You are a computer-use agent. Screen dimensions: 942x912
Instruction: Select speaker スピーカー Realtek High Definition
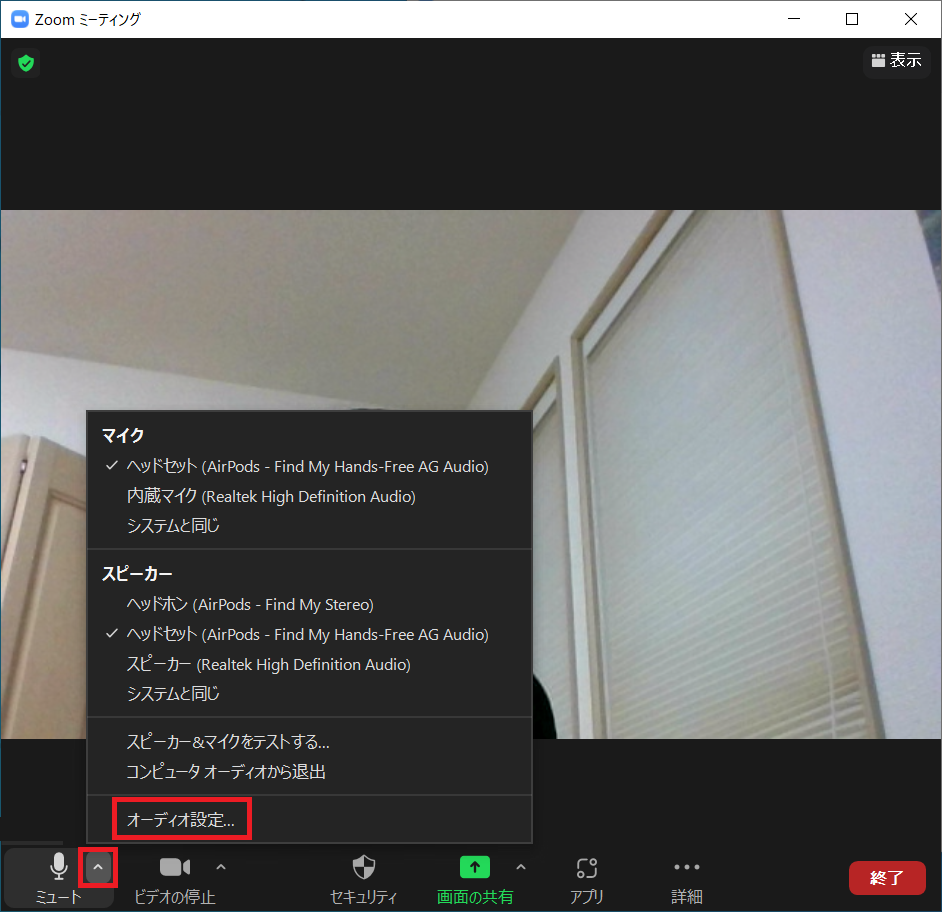pos(309,664)
